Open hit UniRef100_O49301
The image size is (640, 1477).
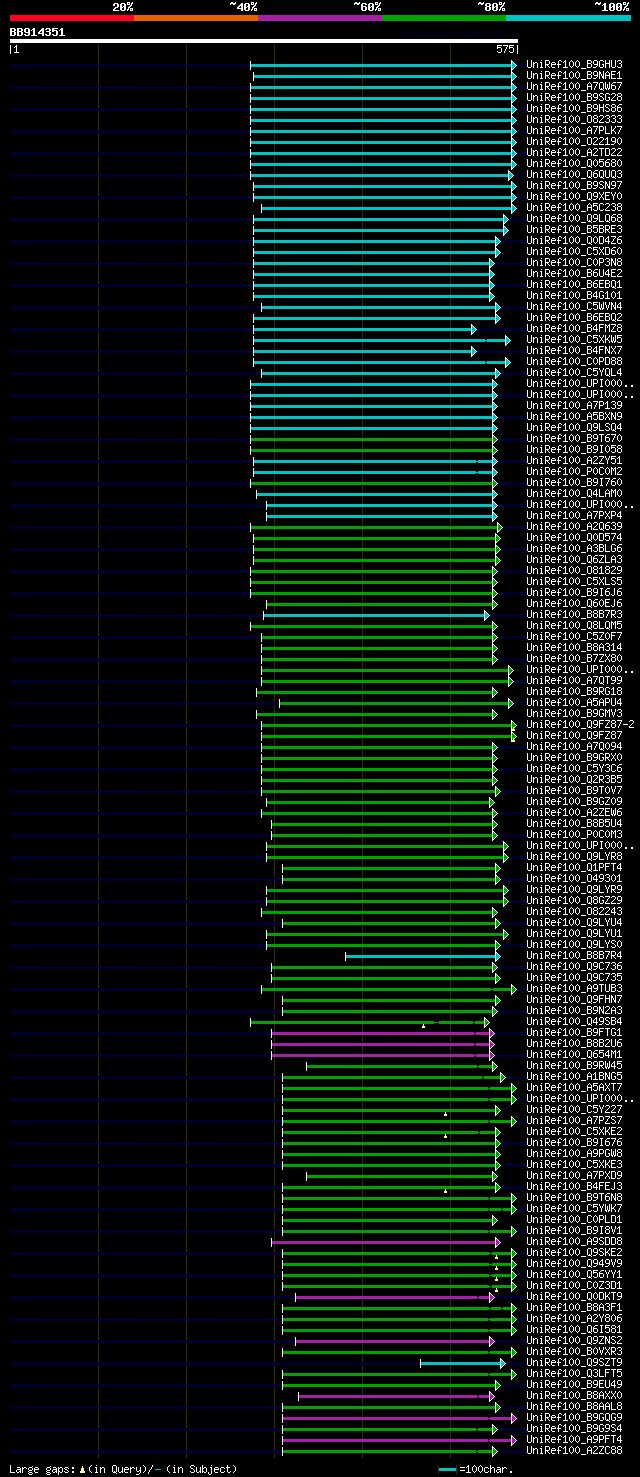click(574, 878)
